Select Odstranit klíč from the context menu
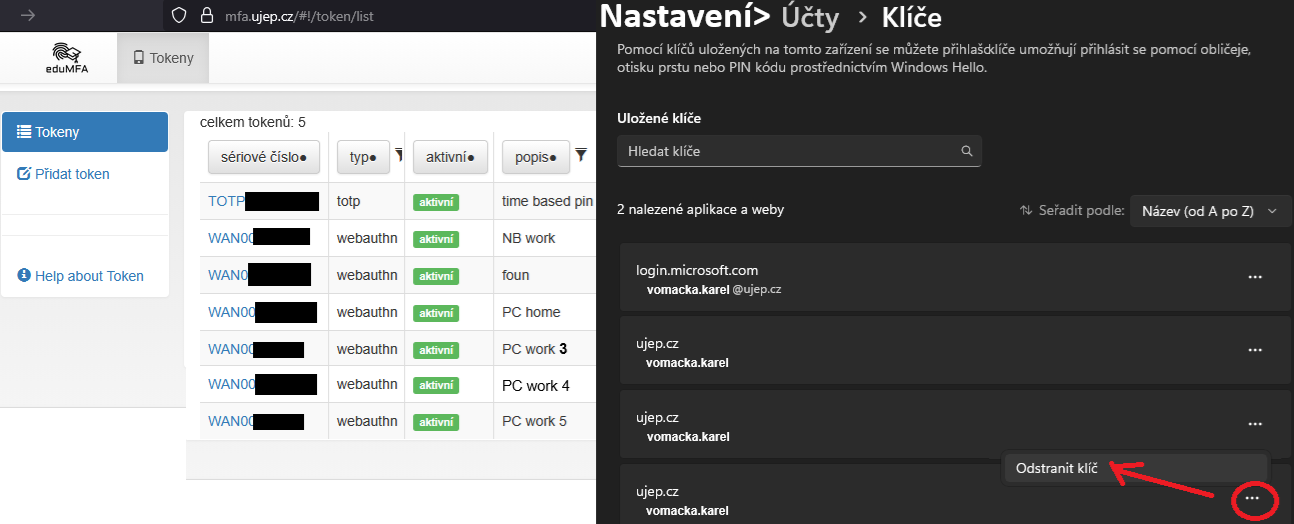Viewport: 1294px width, 524px height. click(x=1056, y=468)
